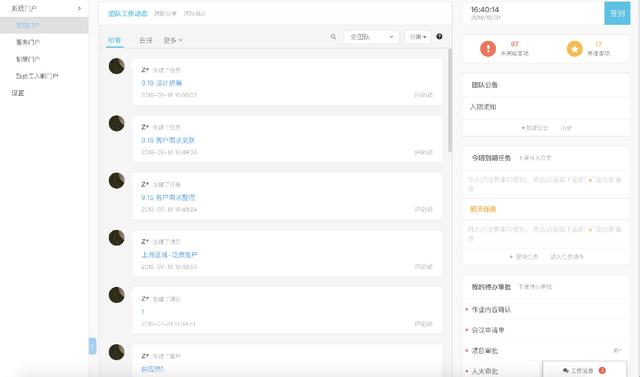This screenshot has width=640, height=377.
Task: Click the history link beside new announcement
Action: pyautogui.click(x=566, y=128)
